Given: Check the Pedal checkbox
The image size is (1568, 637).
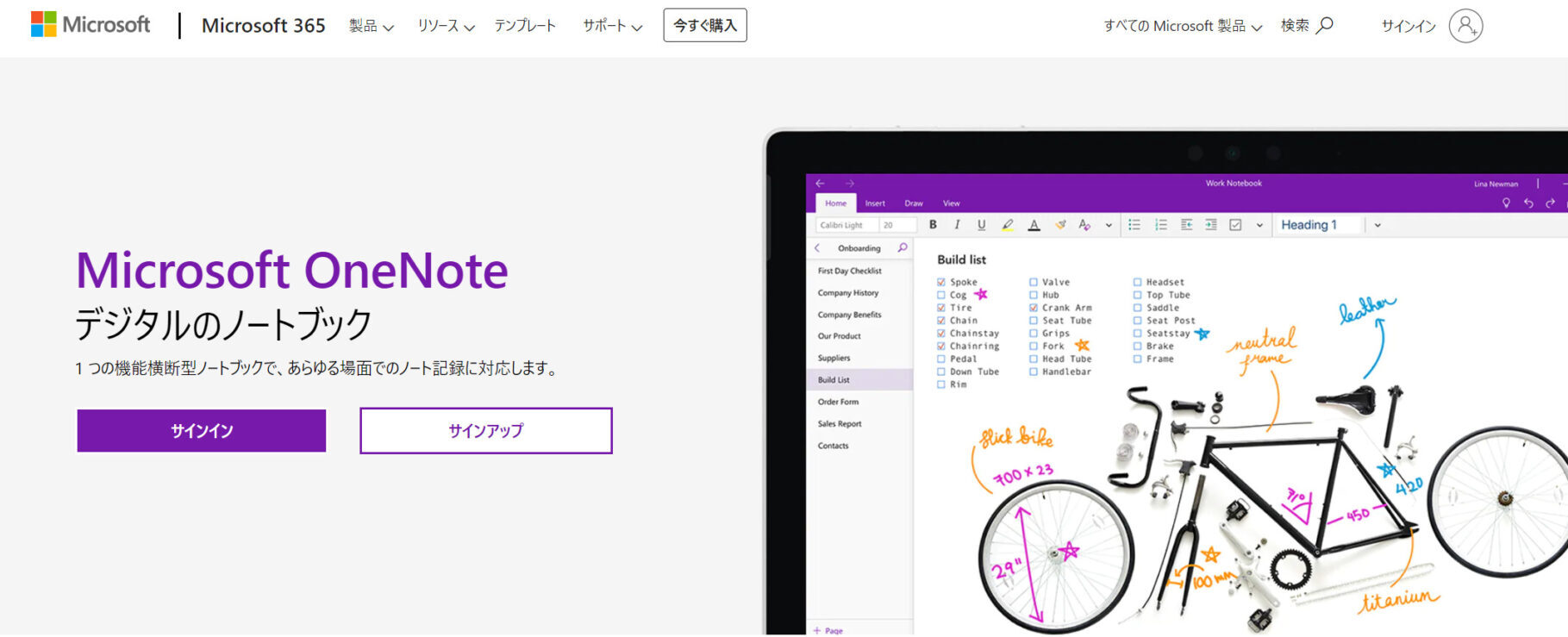Looking at the screenshot, I should pos(941,359).
